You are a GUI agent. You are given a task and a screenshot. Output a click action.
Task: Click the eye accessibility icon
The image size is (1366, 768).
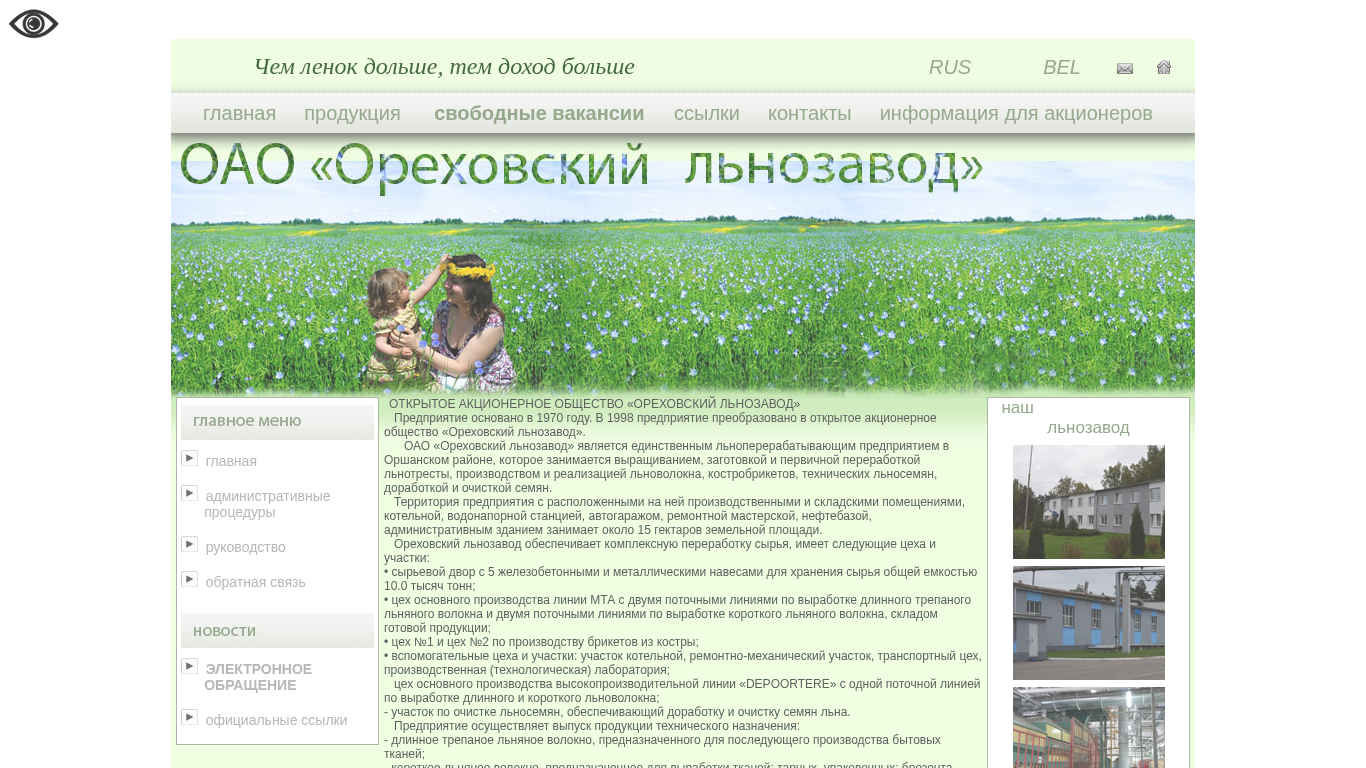(x=34, y=24)
